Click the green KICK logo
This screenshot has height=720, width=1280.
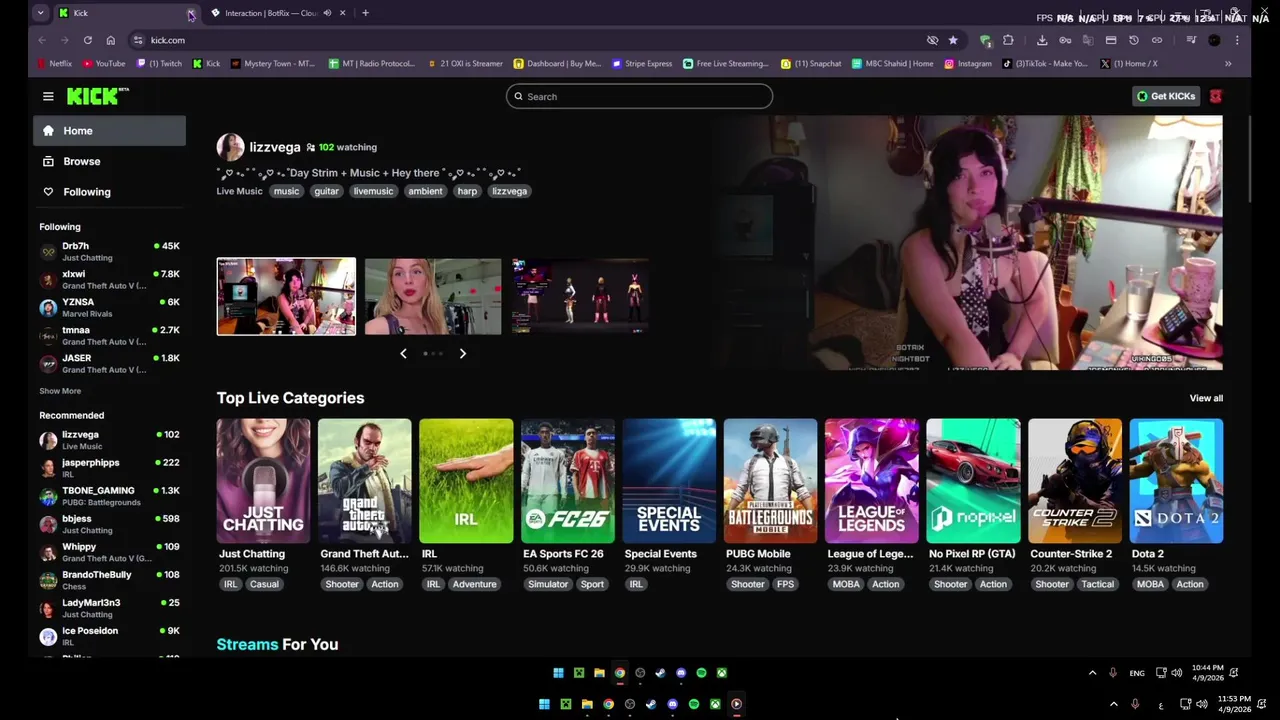(x=97, y=96)
